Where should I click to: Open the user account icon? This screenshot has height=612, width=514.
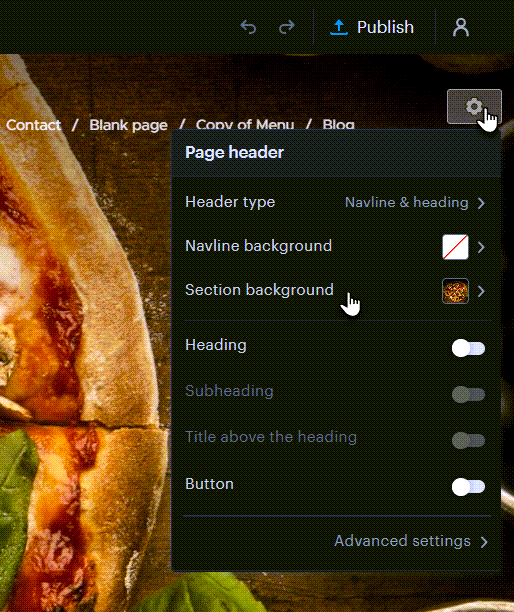461,27
